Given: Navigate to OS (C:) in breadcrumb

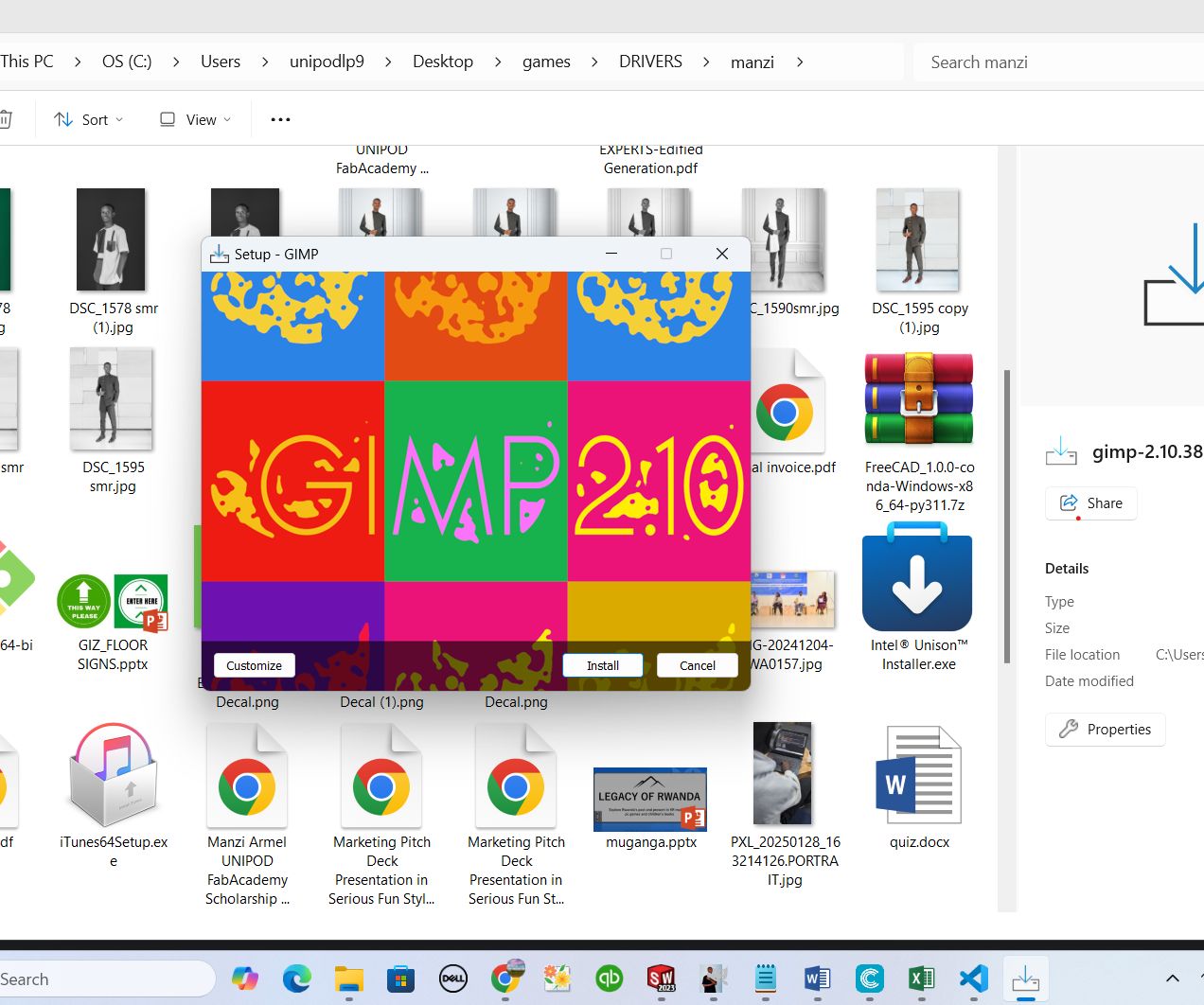Looking at the screenshot, I should (x=127, y=62).
